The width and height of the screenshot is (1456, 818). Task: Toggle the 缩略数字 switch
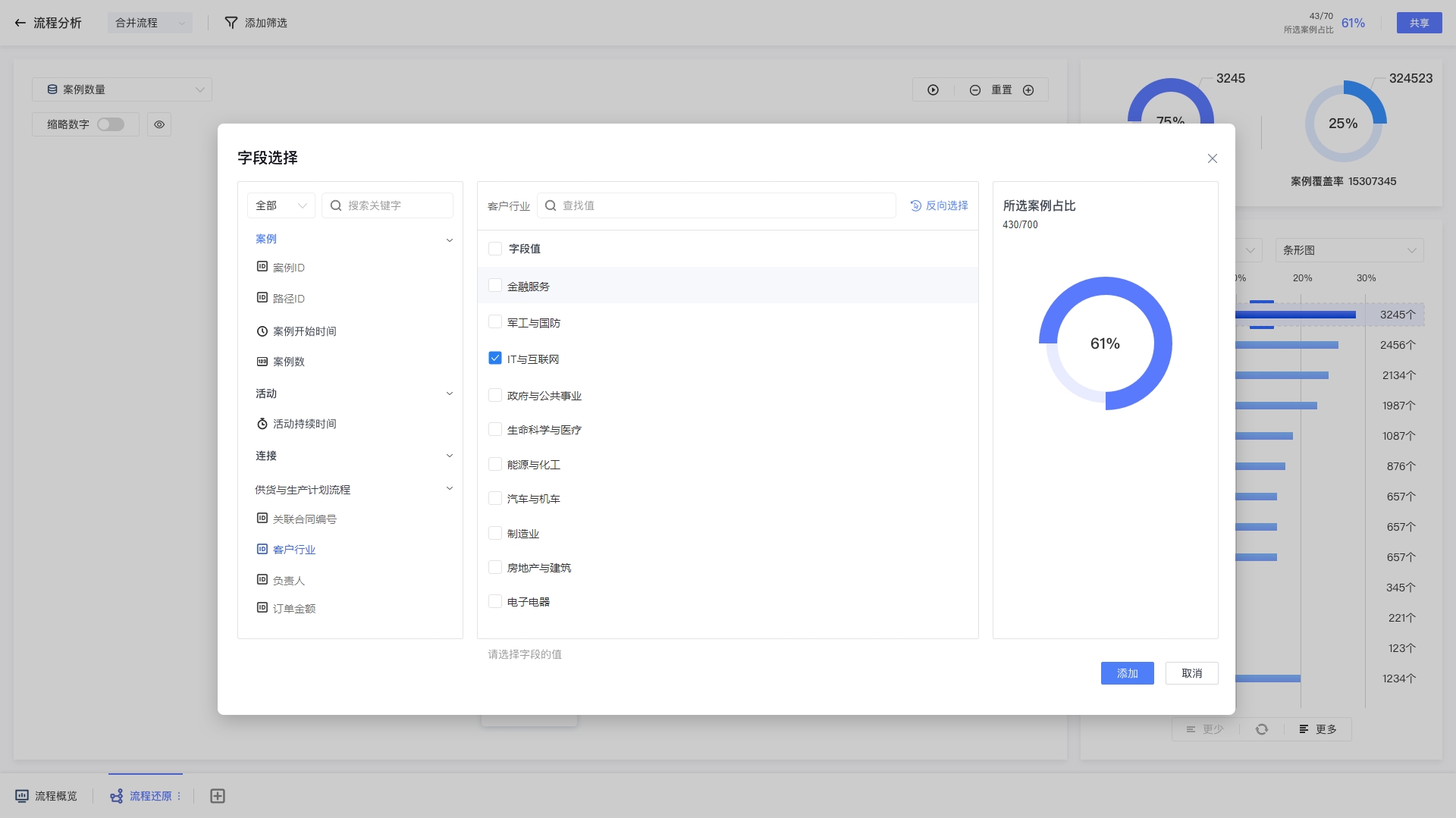[x=111, y=124]
